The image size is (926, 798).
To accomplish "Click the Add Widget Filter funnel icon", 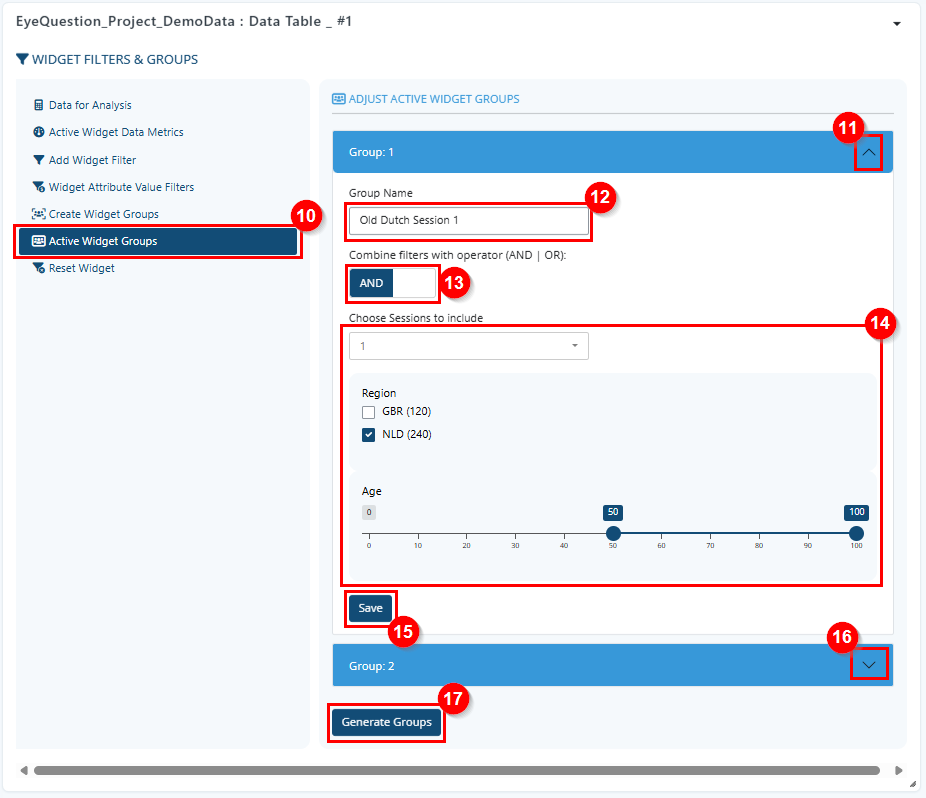I will point(38,160).
